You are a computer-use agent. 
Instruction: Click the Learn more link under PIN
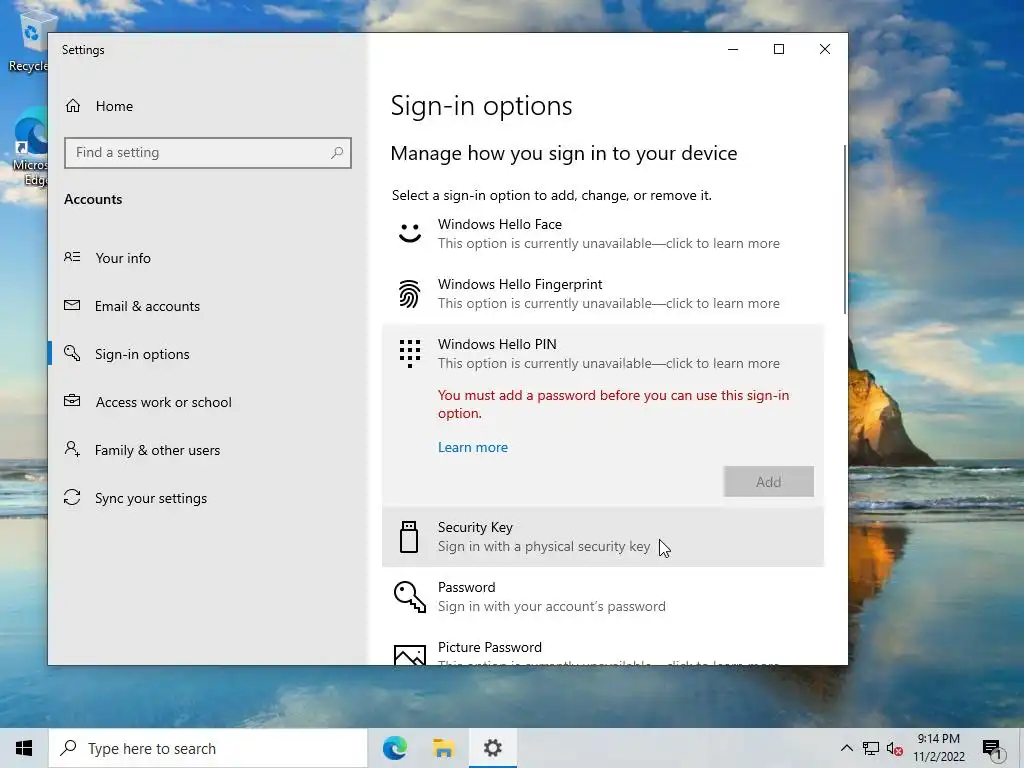473,447
